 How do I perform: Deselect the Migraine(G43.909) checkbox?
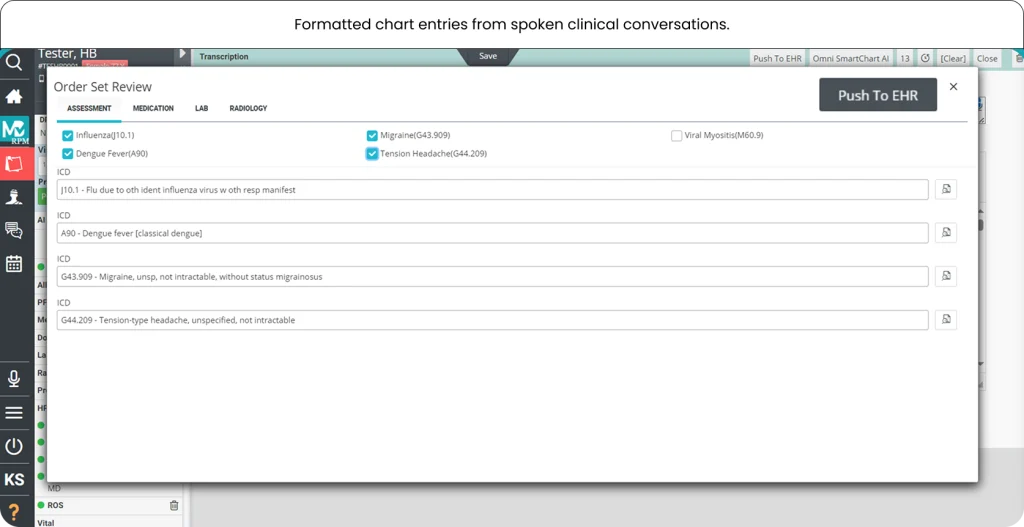[x=372, y=135]
